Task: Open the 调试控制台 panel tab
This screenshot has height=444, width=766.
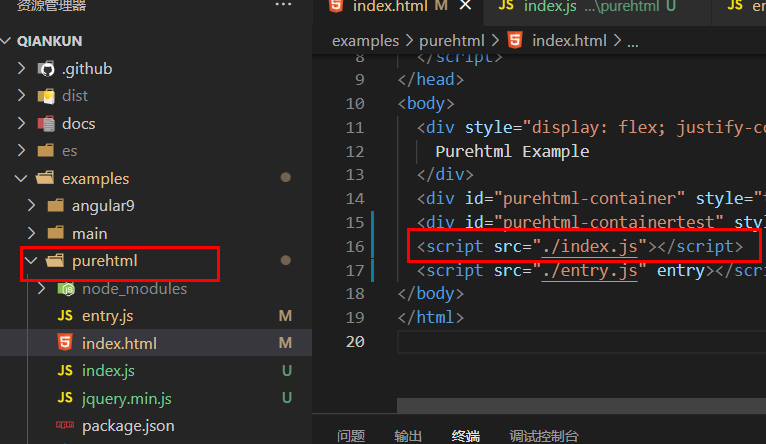Action: [x=544, y=436]
